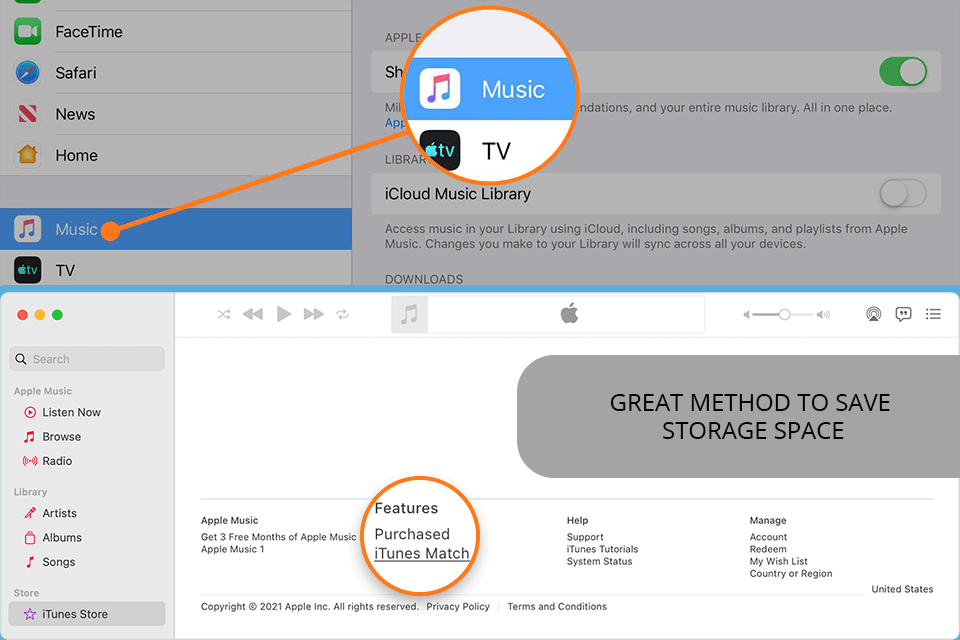Click the Copyright 2021 Apple Inc. text

310,606
